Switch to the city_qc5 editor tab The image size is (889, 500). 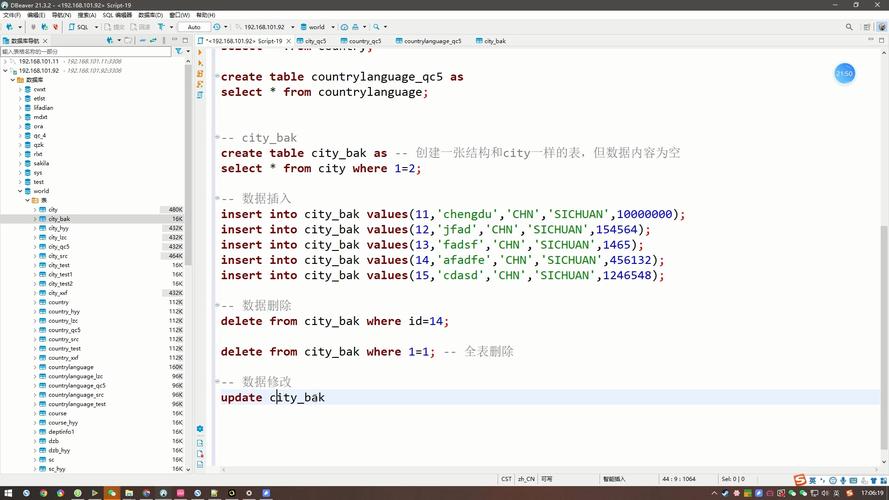[x=312, y=41]
